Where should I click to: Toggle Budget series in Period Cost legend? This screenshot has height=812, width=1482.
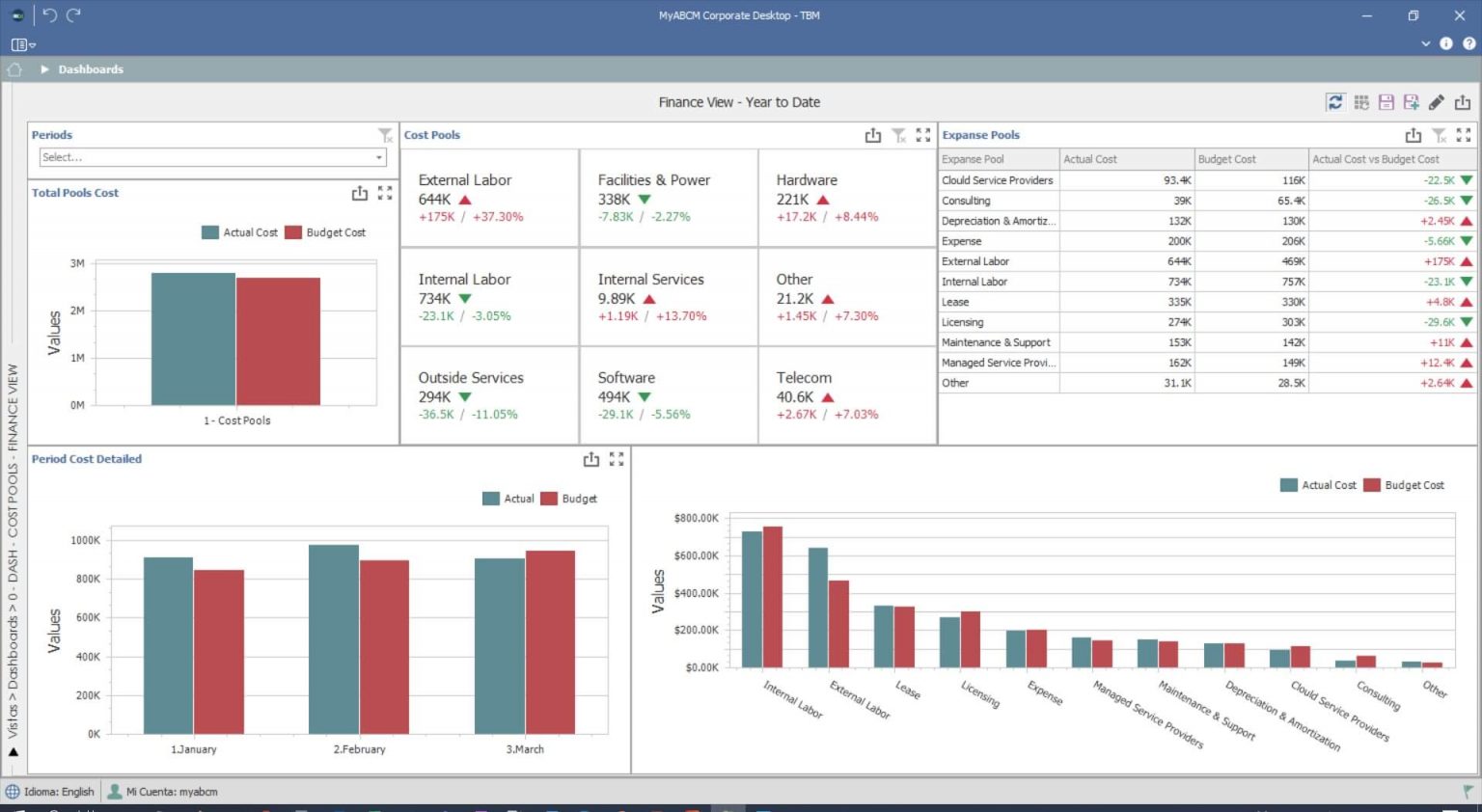click(x=568, y=499)
